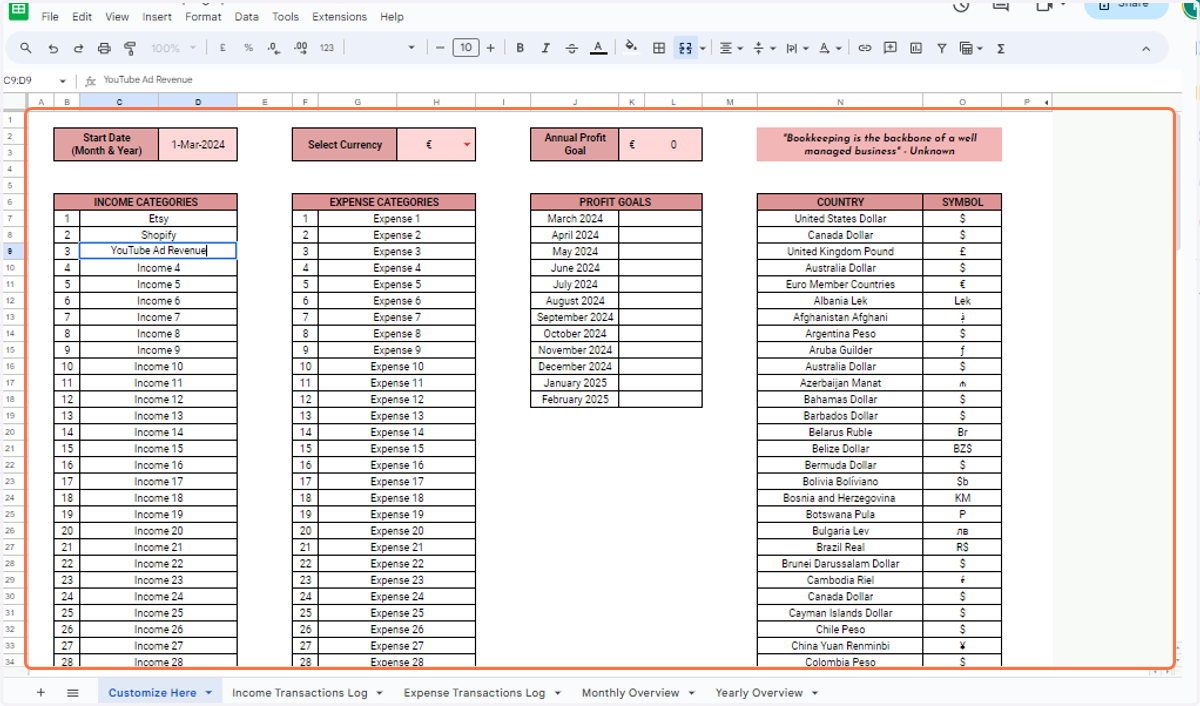Collapse the toolbar with chevron up
1200x706 pixels.
(x=1148, y=48)
